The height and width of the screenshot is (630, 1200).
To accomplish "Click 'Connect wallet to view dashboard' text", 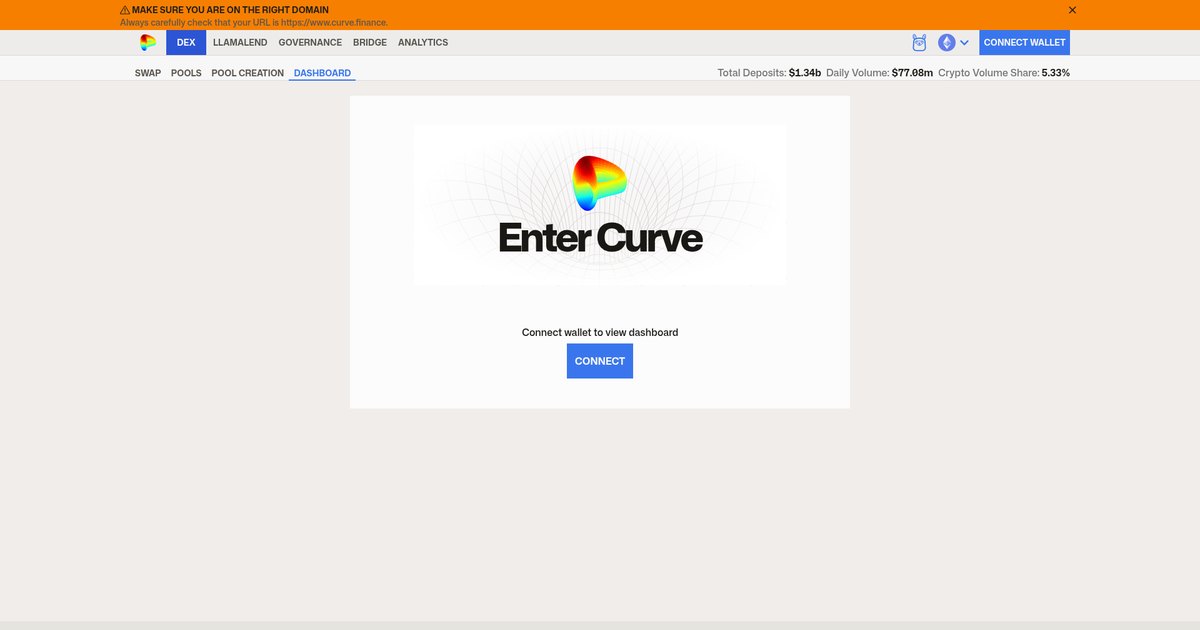I will [x=600, y=332].
